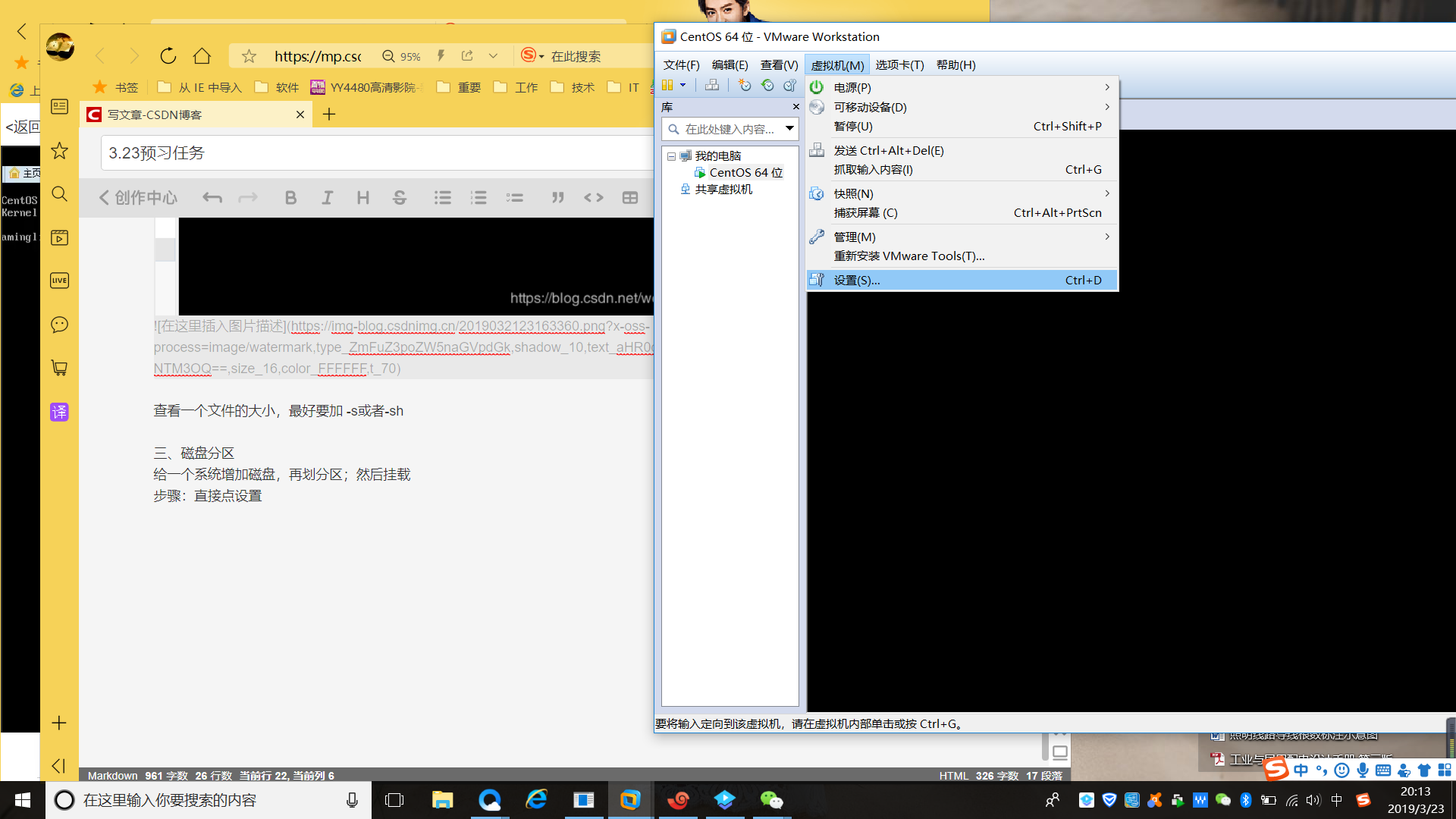Choose 暂停(U) from the menu
This screenshot has height=819, width=1456.
(x=962, y=127)
